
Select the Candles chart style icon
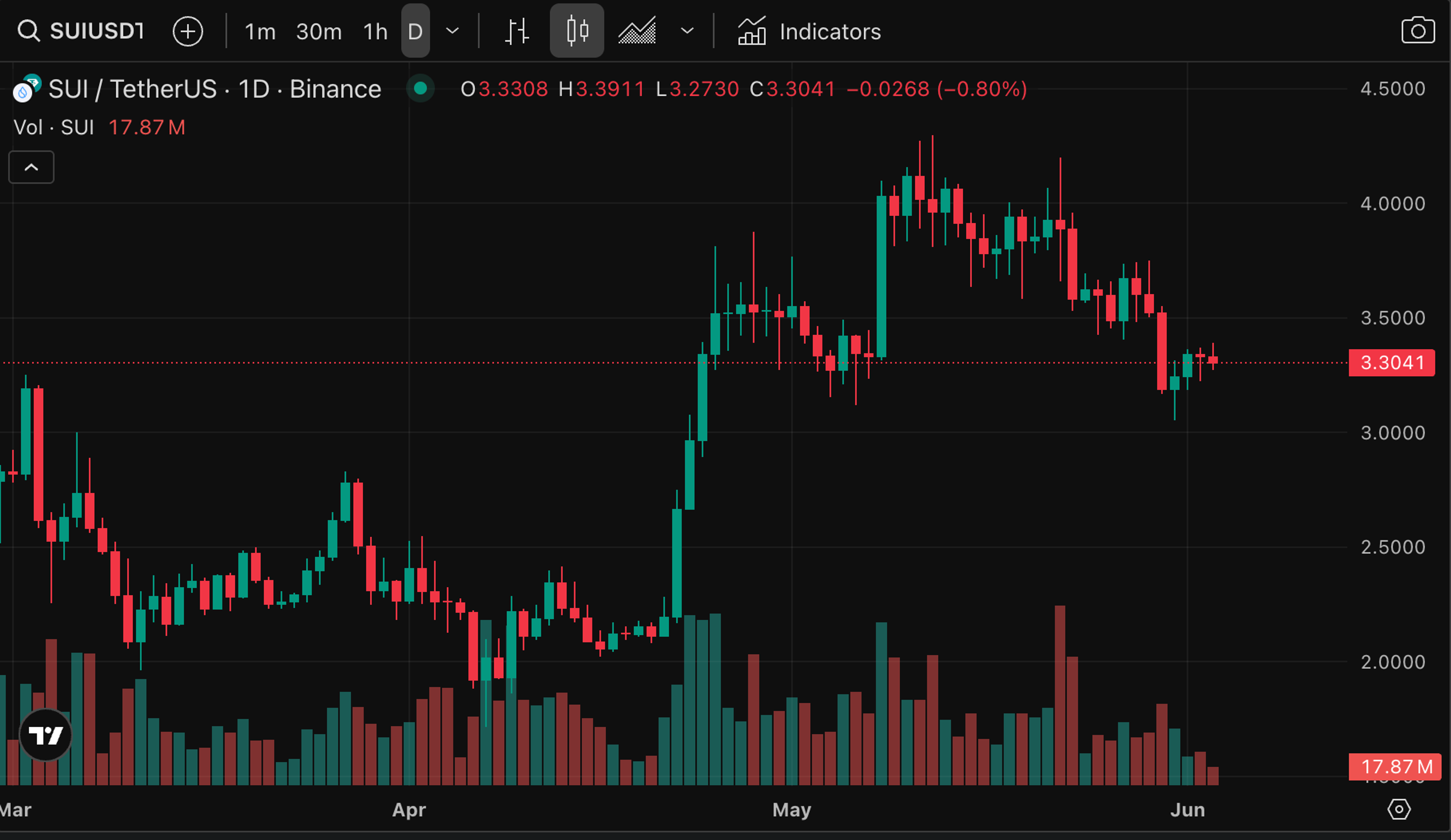(577, 31)
